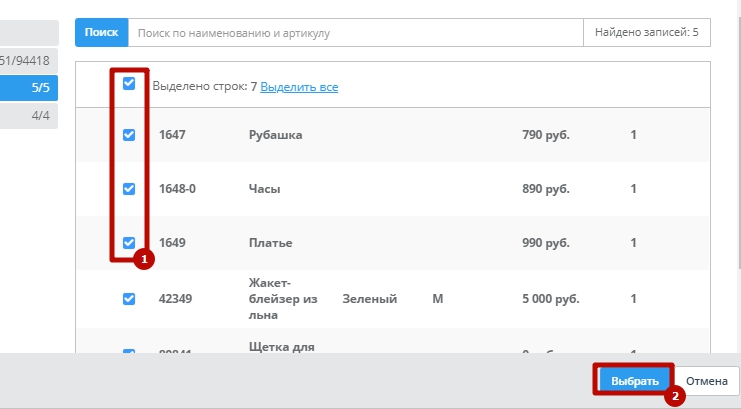
Task: Click the Жакет-блейзер из льна product name
Action: click(x=280, y=298)
